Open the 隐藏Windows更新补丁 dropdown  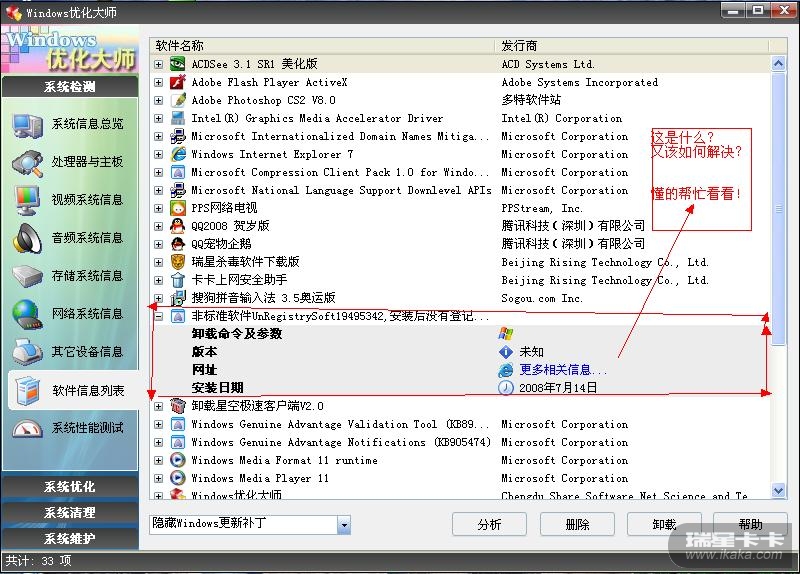pos(344,525)
